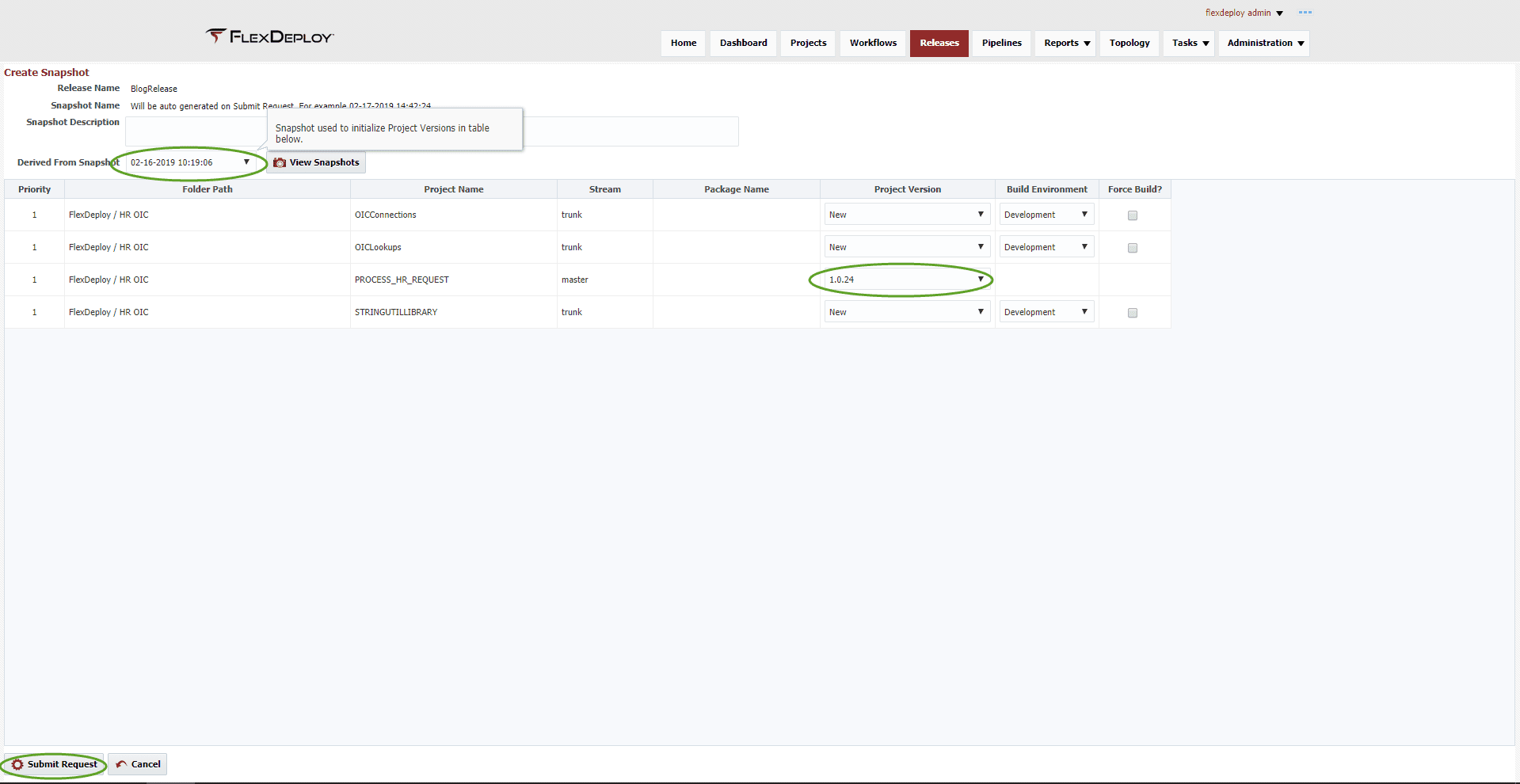The image size is (1520, 784).
Task: Click the camera icon on View Snapshots
Action: tap(280, 162)
